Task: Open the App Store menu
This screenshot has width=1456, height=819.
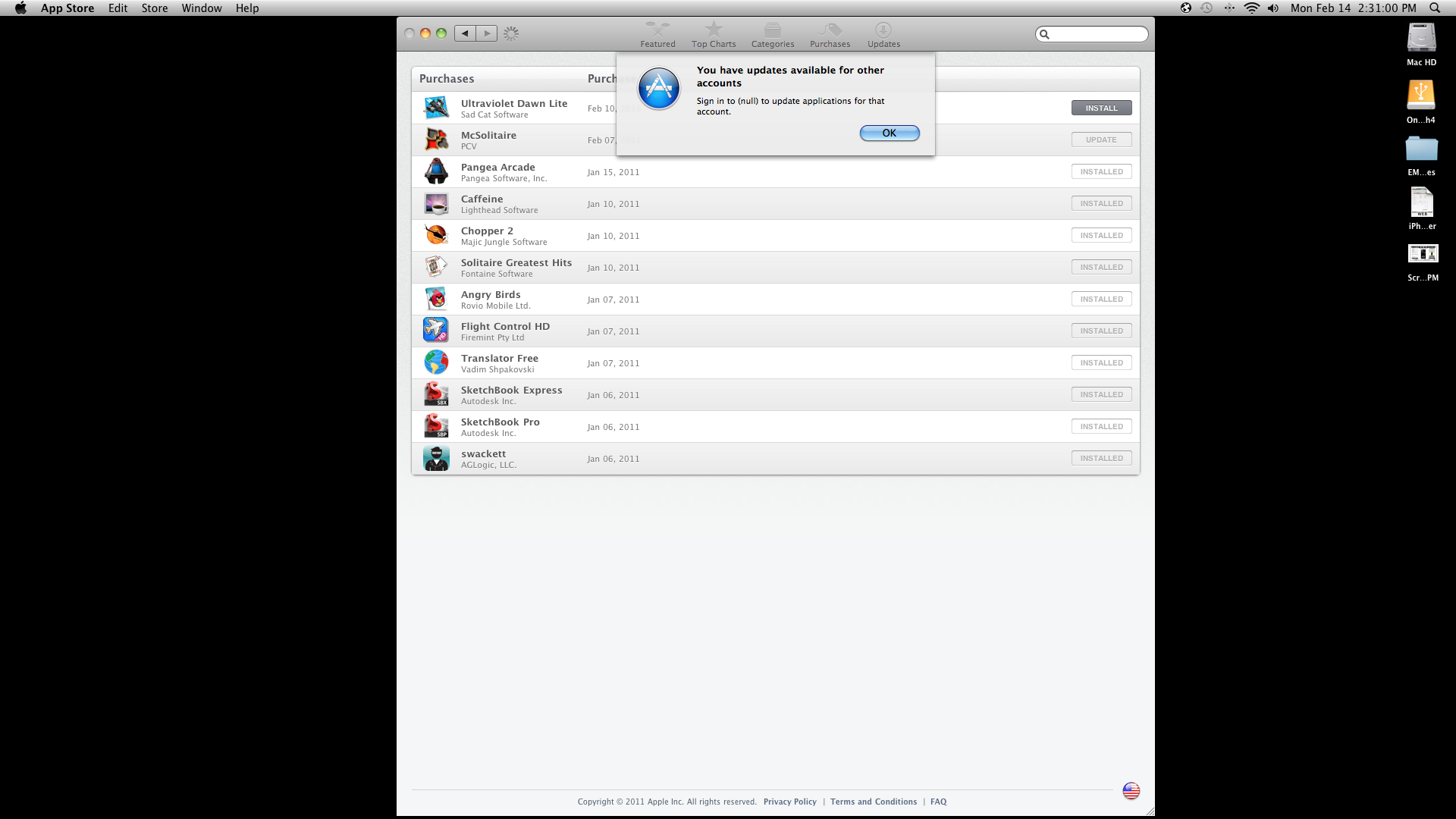Action: click(67, 8)
